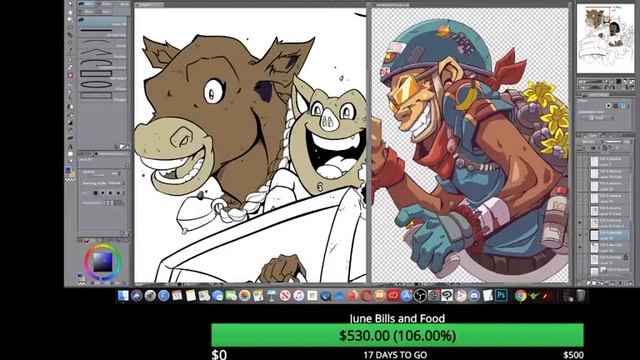This screenshot has height=360, width=640.
Task: Click the first icon in Layer panel bottom bar
Action: click(589, 283)
